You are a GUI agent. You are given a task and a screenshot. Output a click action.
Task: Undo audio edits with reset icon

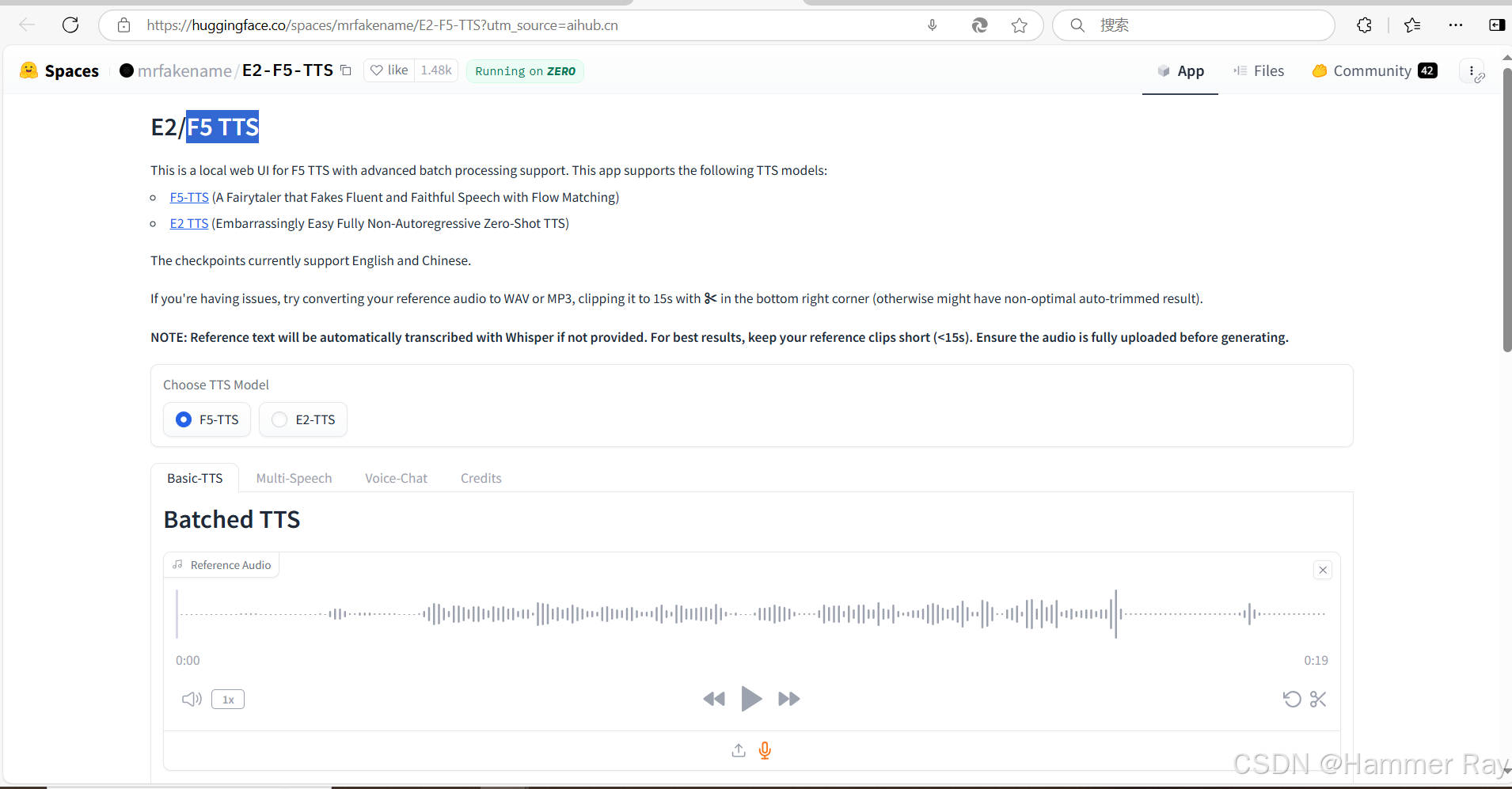(1292, 699)
